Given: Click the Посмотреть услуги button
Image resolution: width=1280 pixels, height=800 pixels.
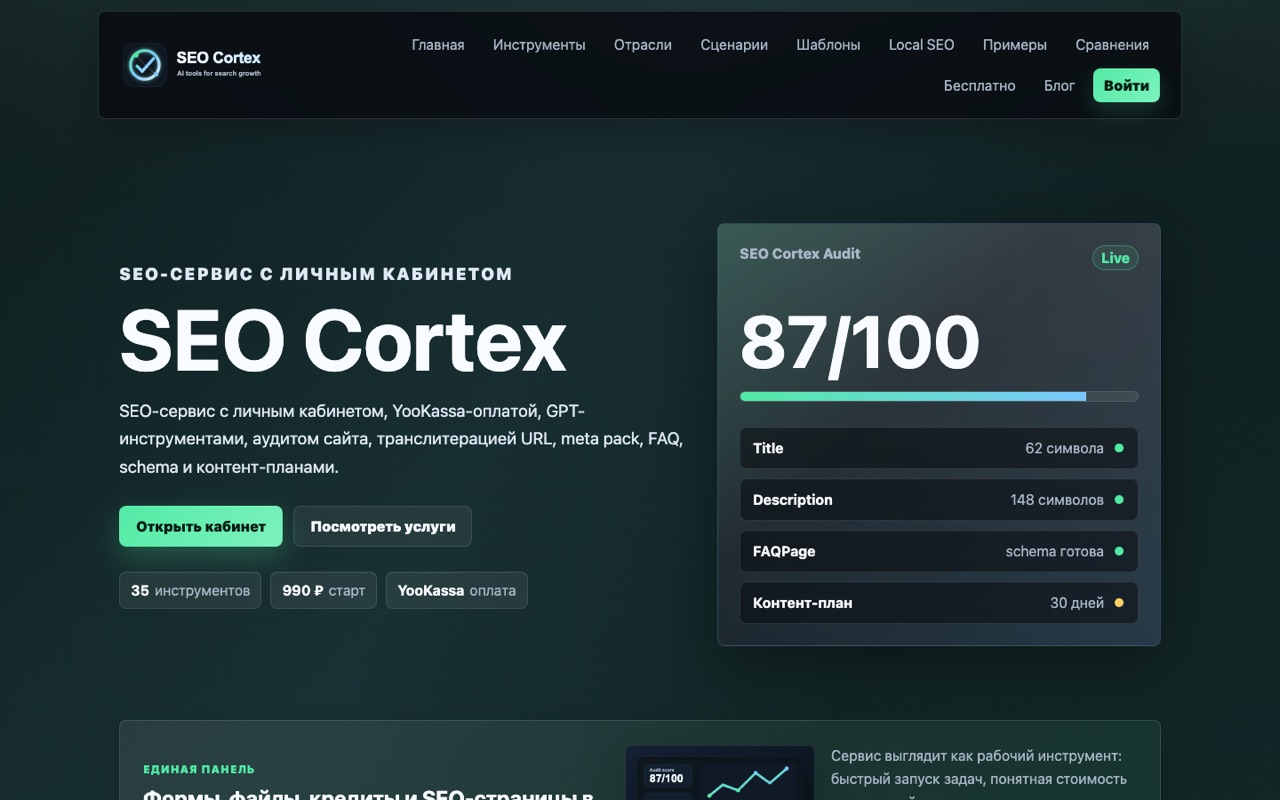Looking at the screenshot, I should coord(382,526).
